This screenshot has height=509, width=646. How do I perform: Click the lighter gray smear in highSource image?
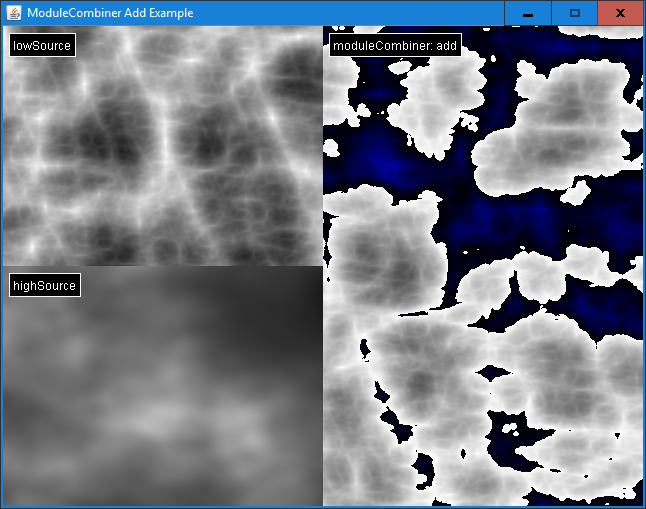tap(150, 420)
